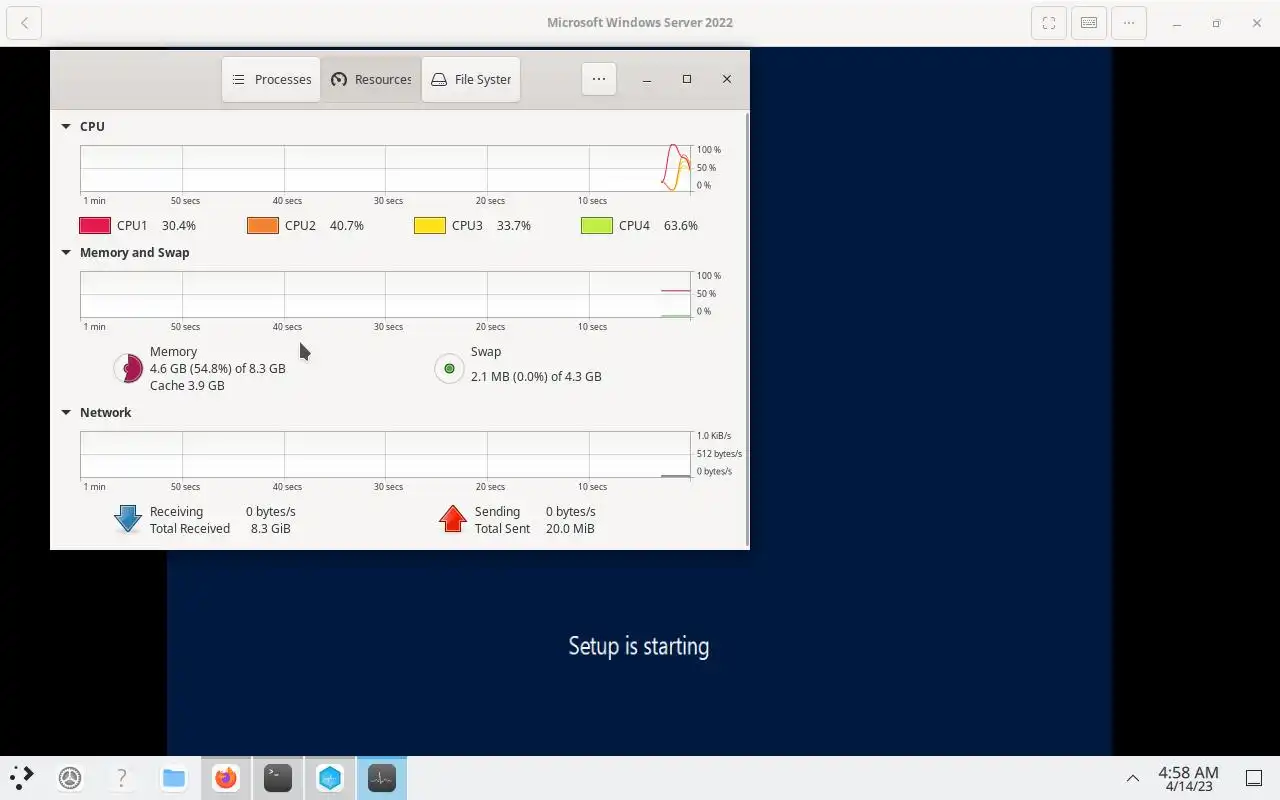Open the viewer's keyboard shortcuts button
1280x800 pixels.
1089,23
